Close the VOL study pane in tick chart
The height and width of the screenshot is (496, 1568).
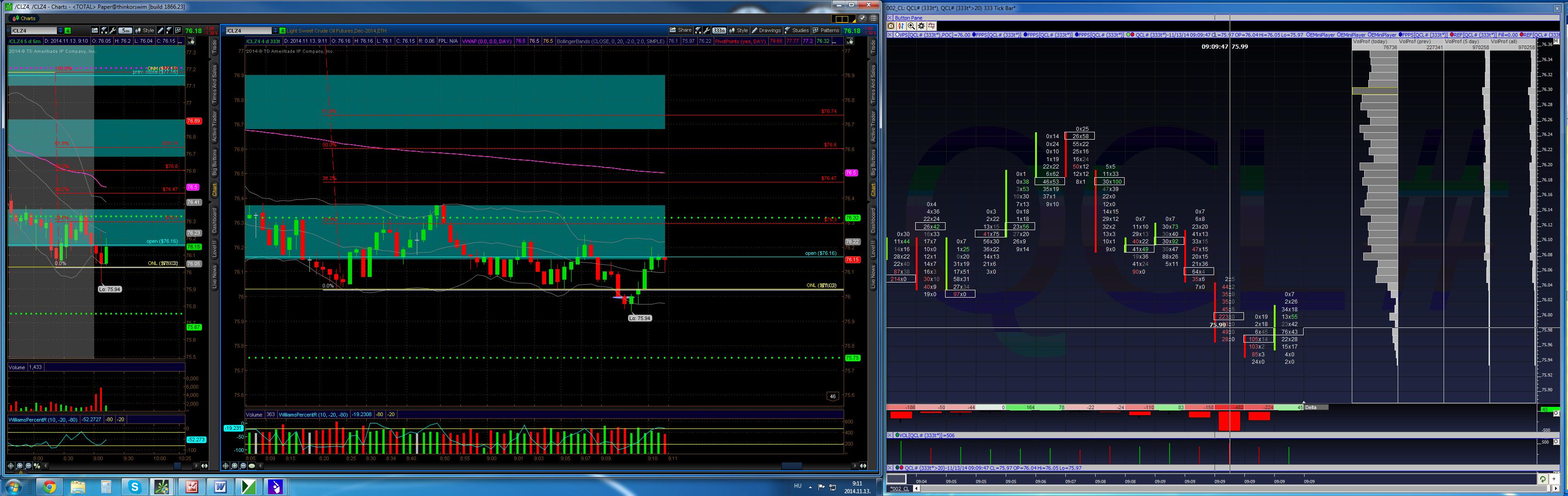click(x=890, y=436)
